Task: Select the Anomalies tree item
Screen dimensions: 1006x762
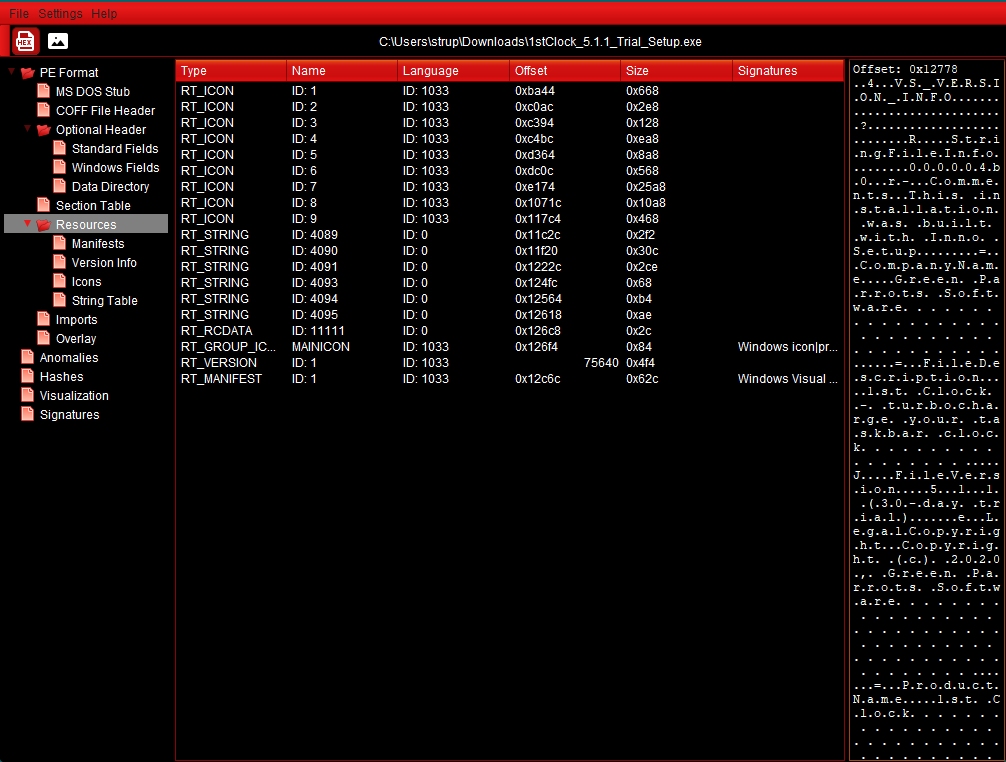Action: click(69, 357)
